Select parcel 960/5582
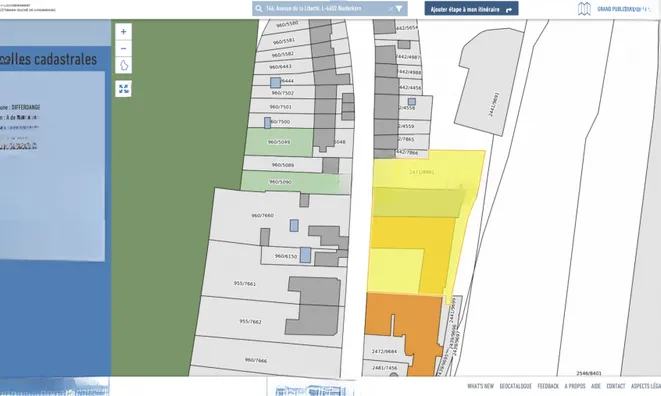This screenshot has width=661, height=396. (x=282, y=55)
